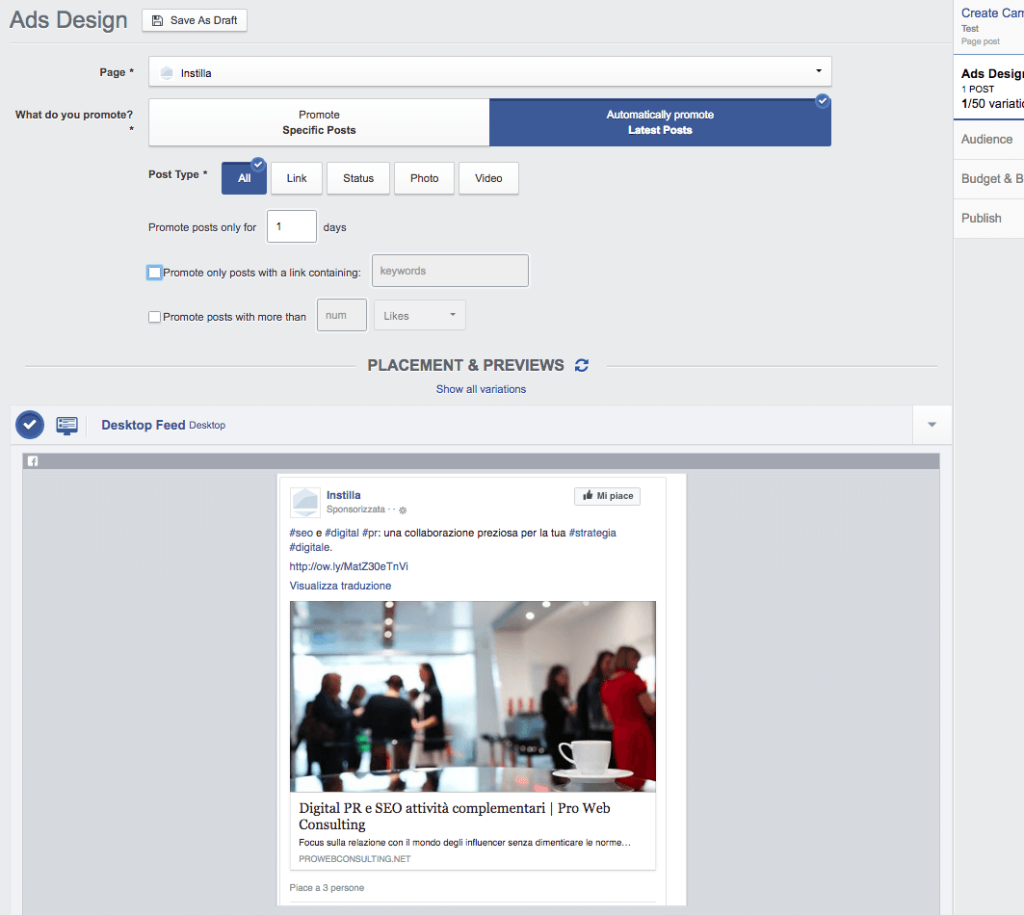This screenshot has height=915, width=1024.
Task: Expand the Desktop Feed panel arrow
Action: [932, 425]
